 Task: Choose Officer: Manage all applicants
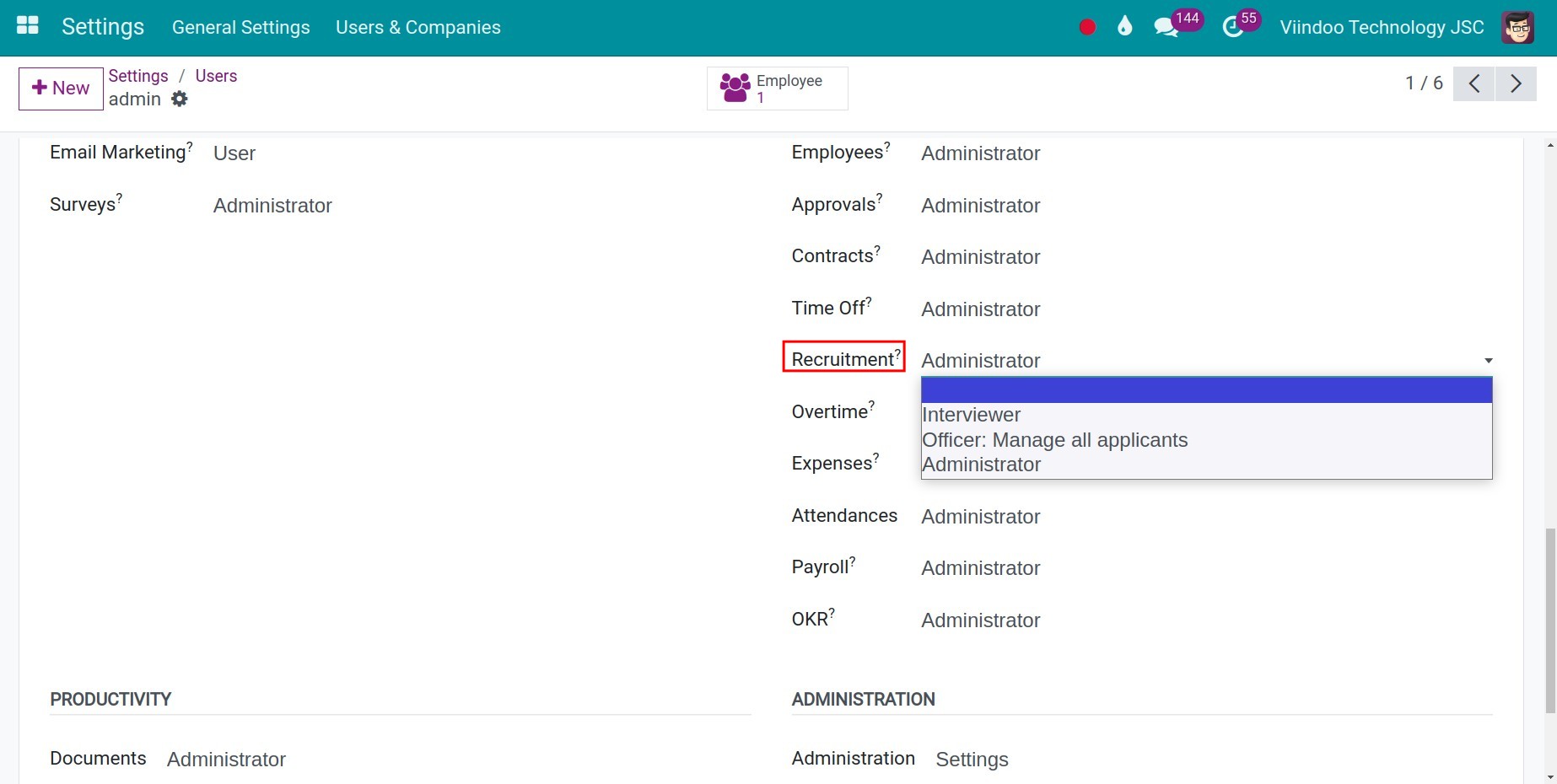[1207, 440]
